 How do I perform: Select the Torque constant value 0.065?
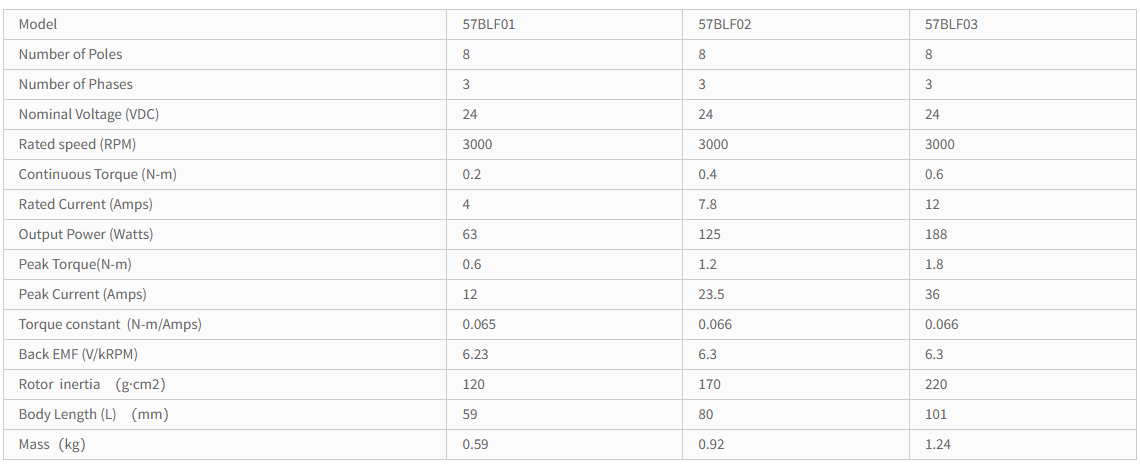(479, 324)
